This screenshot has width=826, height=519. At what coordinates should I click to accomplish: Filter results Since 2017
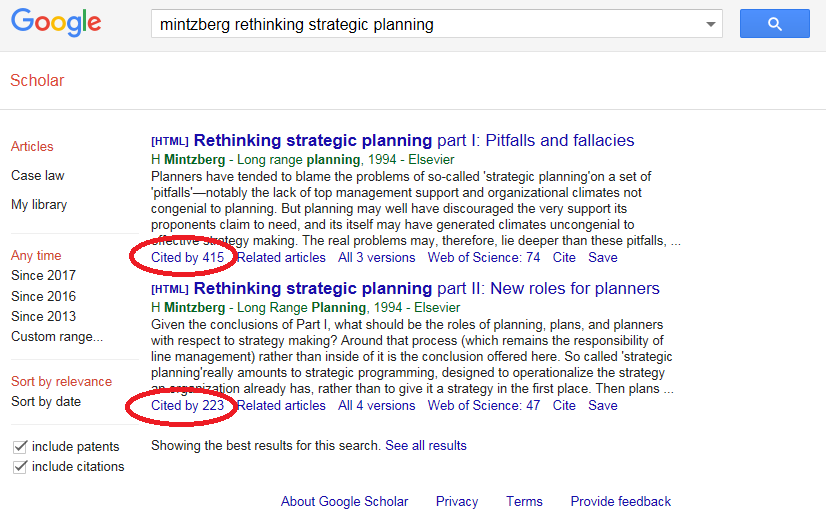click(43, 276)
